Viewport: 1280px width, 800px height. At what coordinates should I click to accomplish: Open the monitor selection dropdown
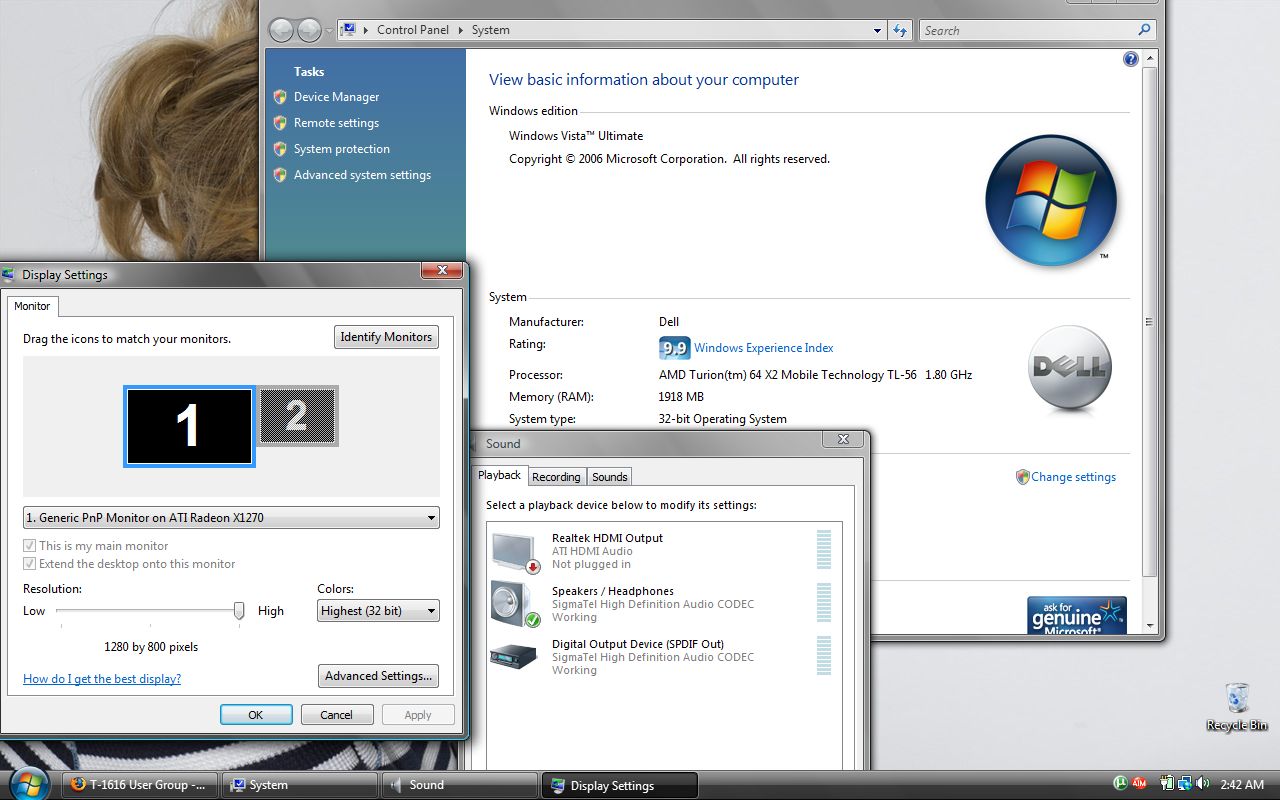(231, 518)
